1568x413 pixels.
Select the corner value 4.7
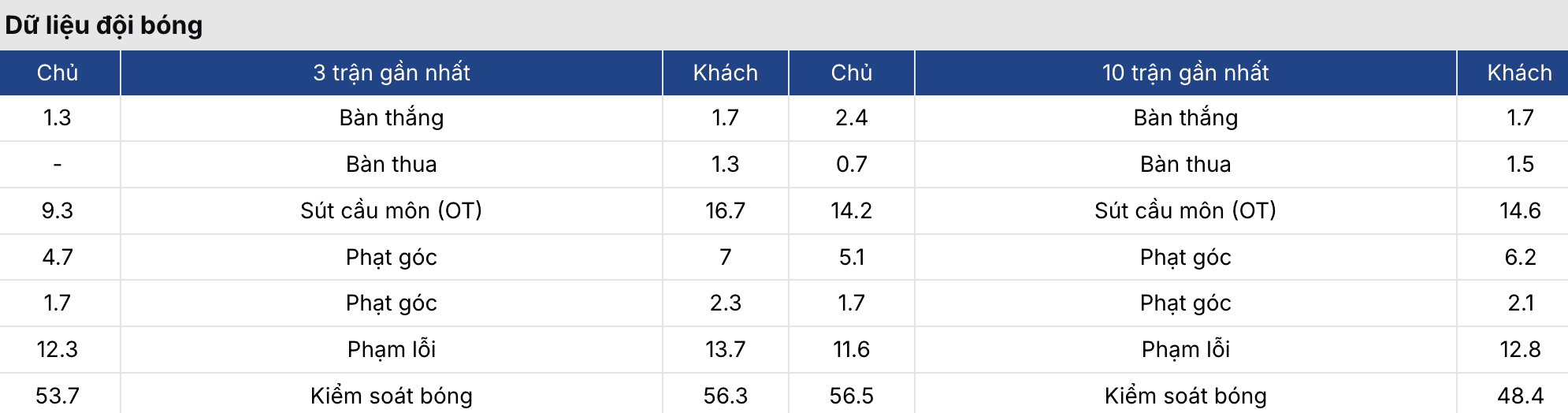click(58, 257)
